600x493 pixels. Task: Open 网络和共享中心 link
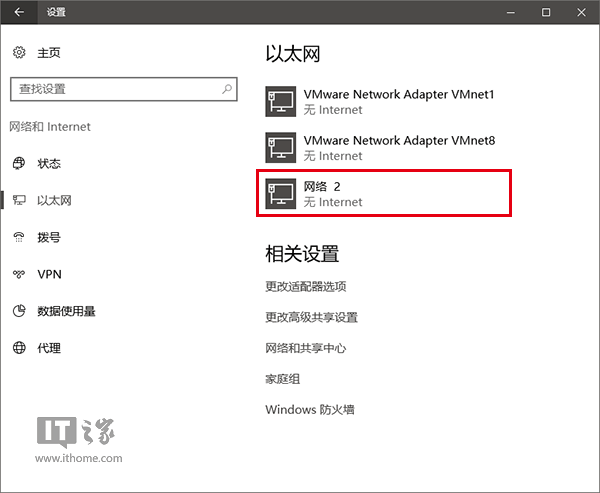[305, 348]
